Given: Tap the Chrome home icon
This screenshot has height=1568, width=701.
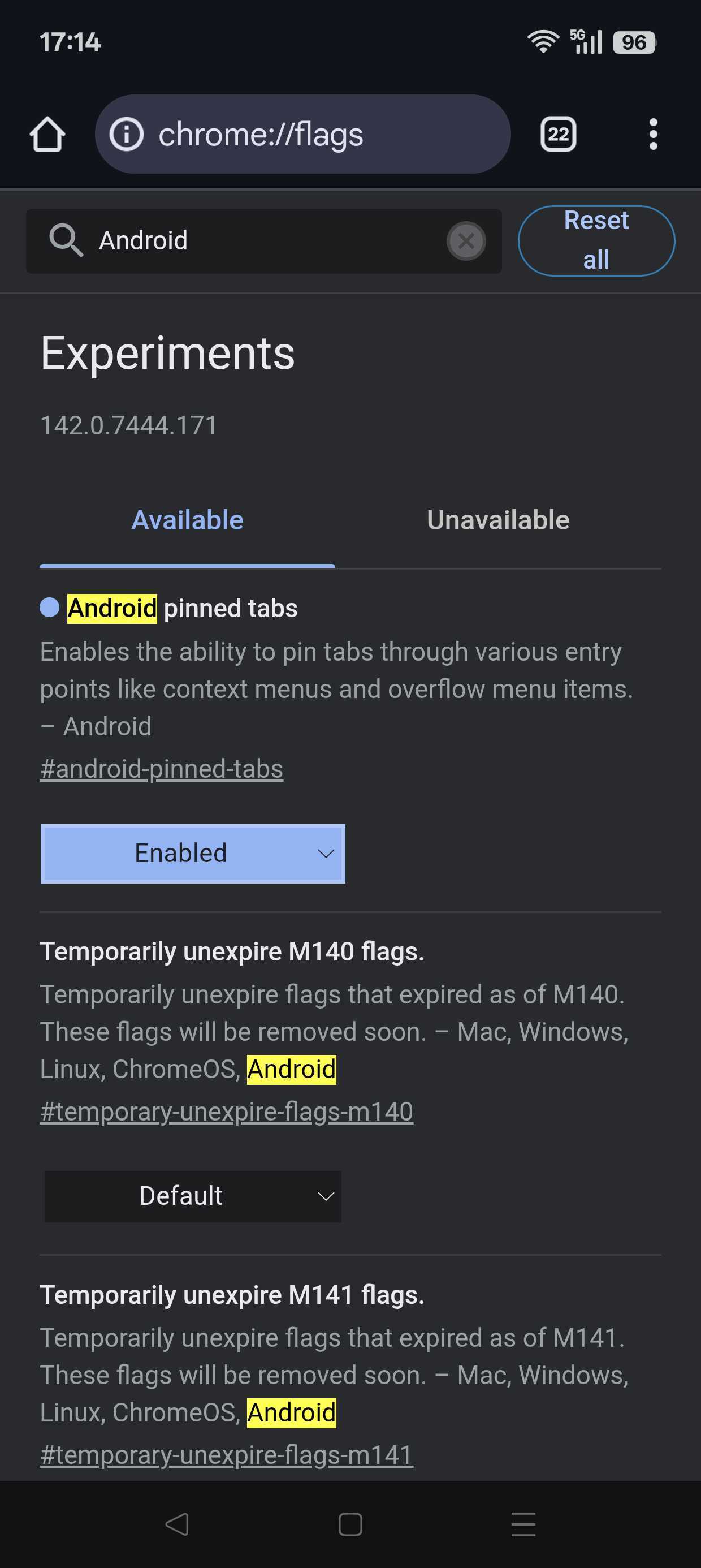Looking at the screenshot, I should click(x=47, y=134).
